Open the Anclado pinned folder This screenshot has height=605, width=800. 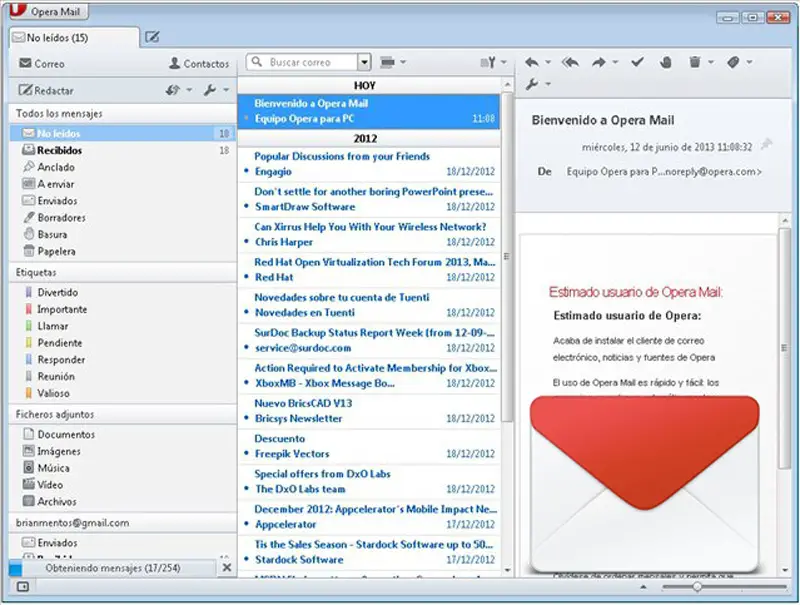point(122,167)
